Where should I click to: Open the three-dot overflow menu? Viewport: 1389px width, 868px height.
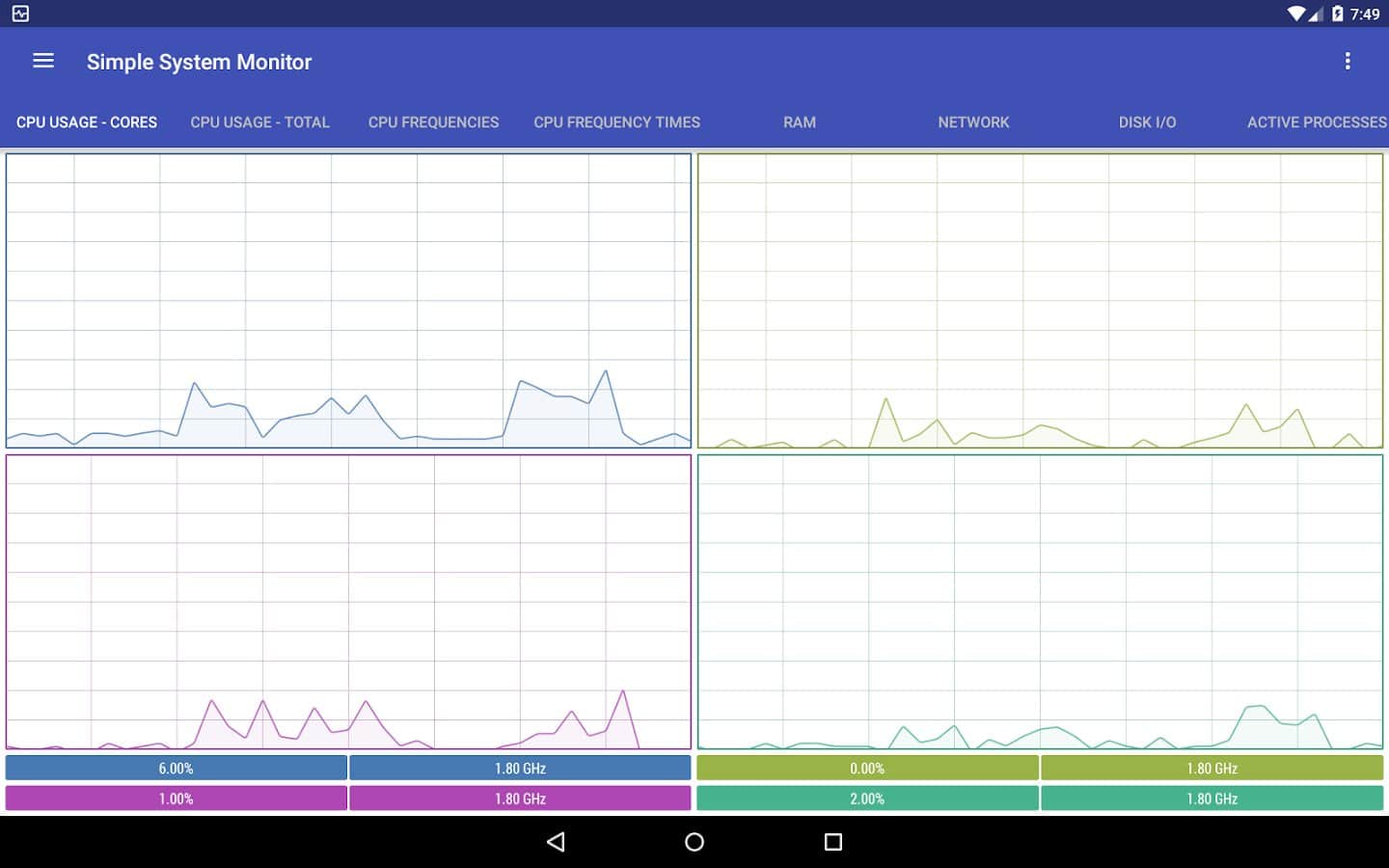(x=1348, y=62)
